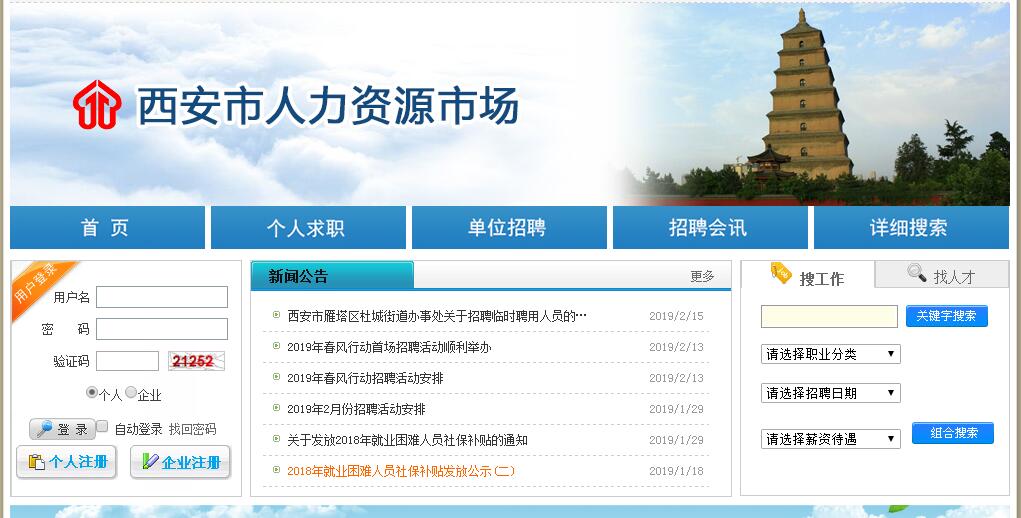Open 更多 link in news panel
The height and width of the screenshot is (518, 1021).
click(702, 276)
